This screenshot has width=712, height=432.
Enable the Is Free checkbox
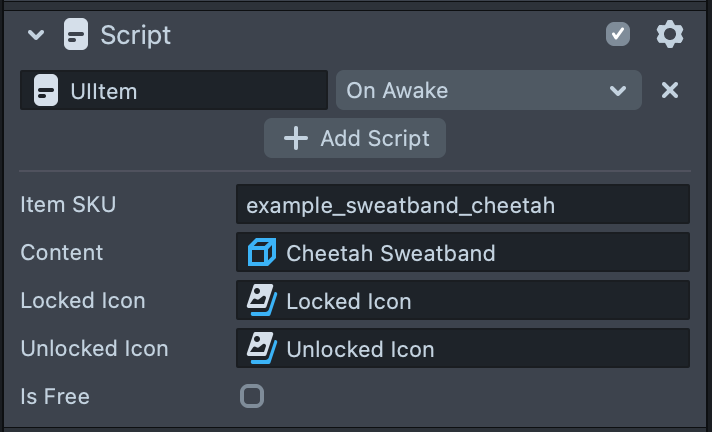(x=252, y=396)
